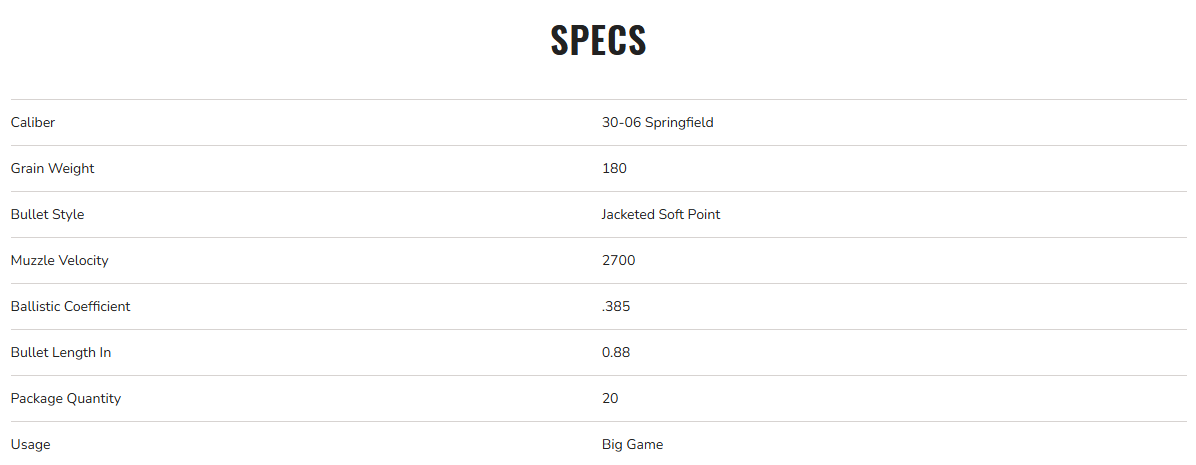Screen dimensions: 1196x465
Task: Click the Grain Weight label
Action: pyautogui.click(x=52, y=169)
